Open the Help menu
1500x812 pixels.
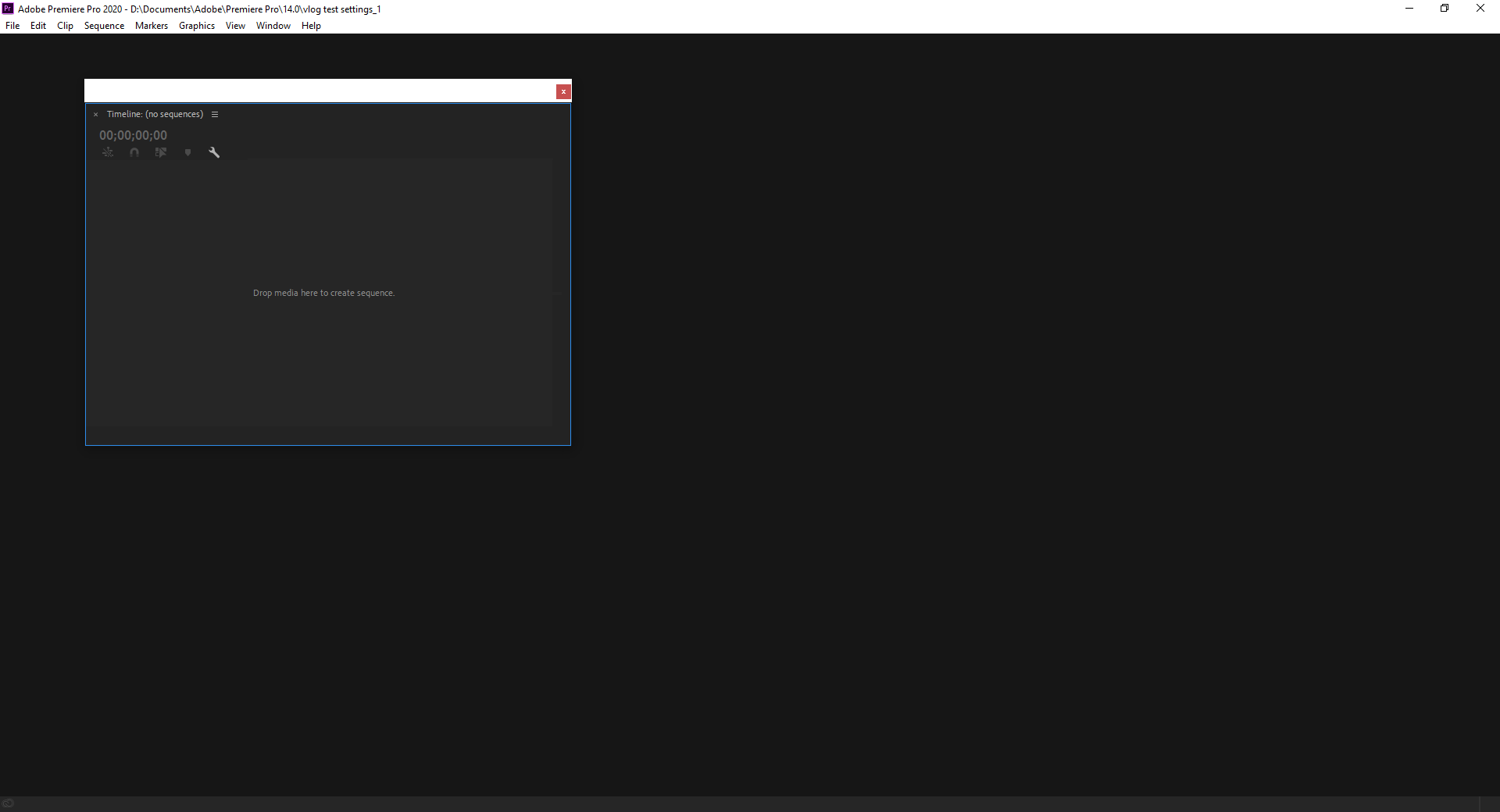[x=311, y=26]
